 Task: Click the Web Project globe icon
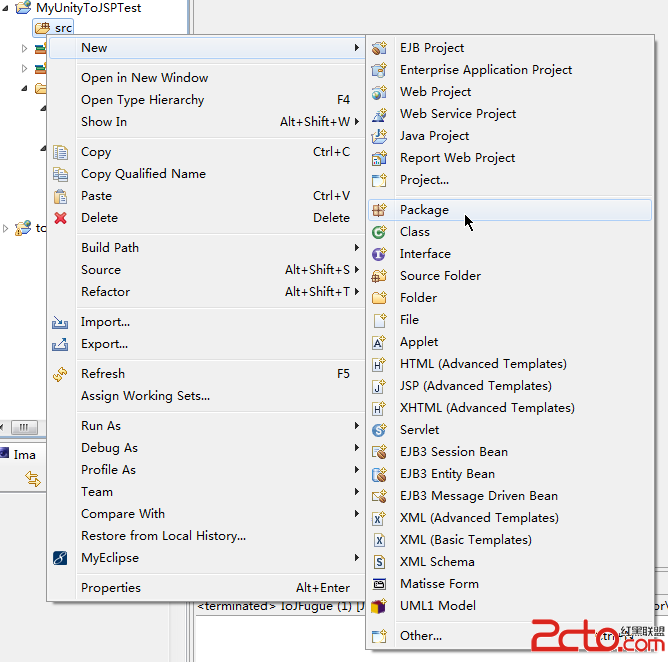click(379, 92)
